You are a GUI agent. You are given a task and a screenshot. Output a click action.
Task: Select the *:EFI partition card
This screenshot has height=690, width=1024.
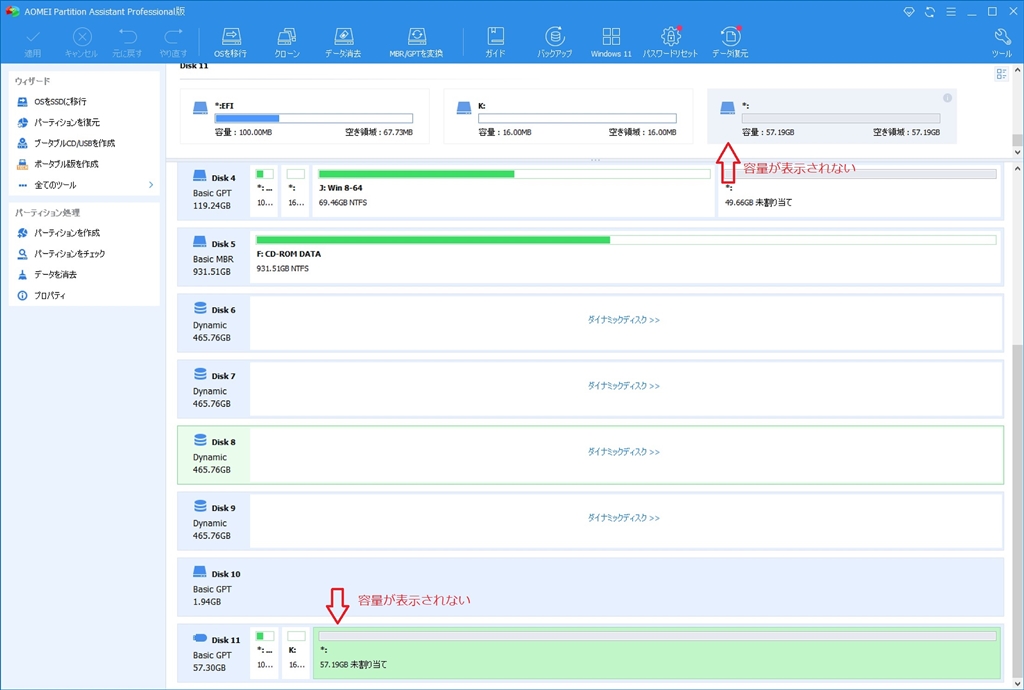click(304, 116)
